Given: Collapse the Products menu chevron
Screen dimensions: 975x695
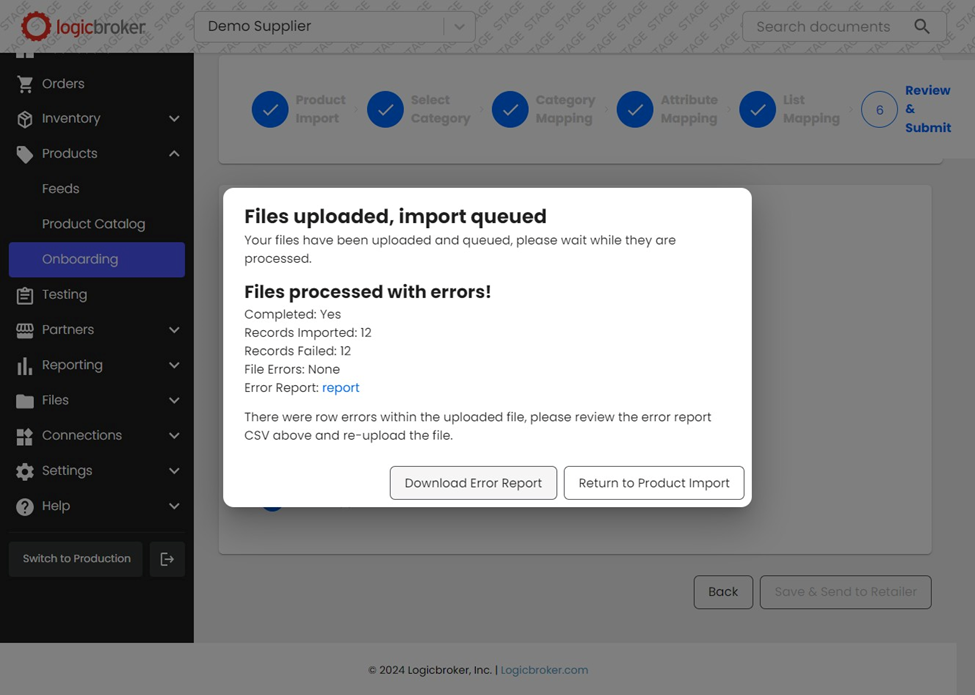Looking at the screenshot, I should coord(174,154).
